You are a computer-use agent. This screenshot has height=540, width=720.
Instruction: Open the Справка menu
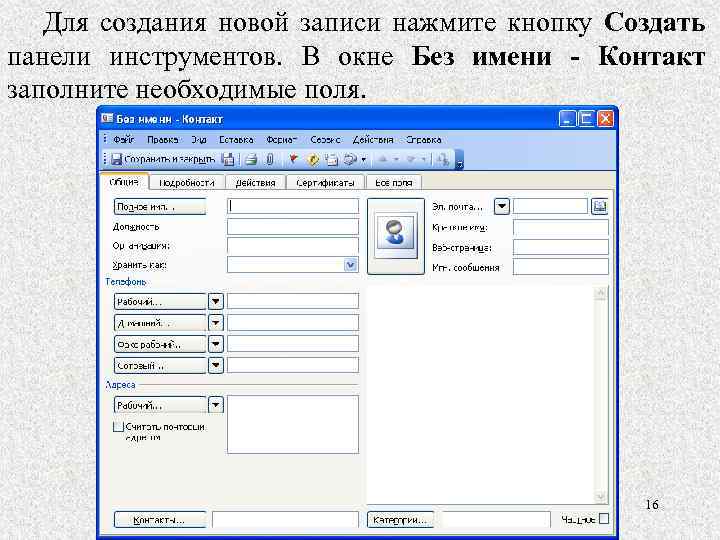[x=423, y=139]
